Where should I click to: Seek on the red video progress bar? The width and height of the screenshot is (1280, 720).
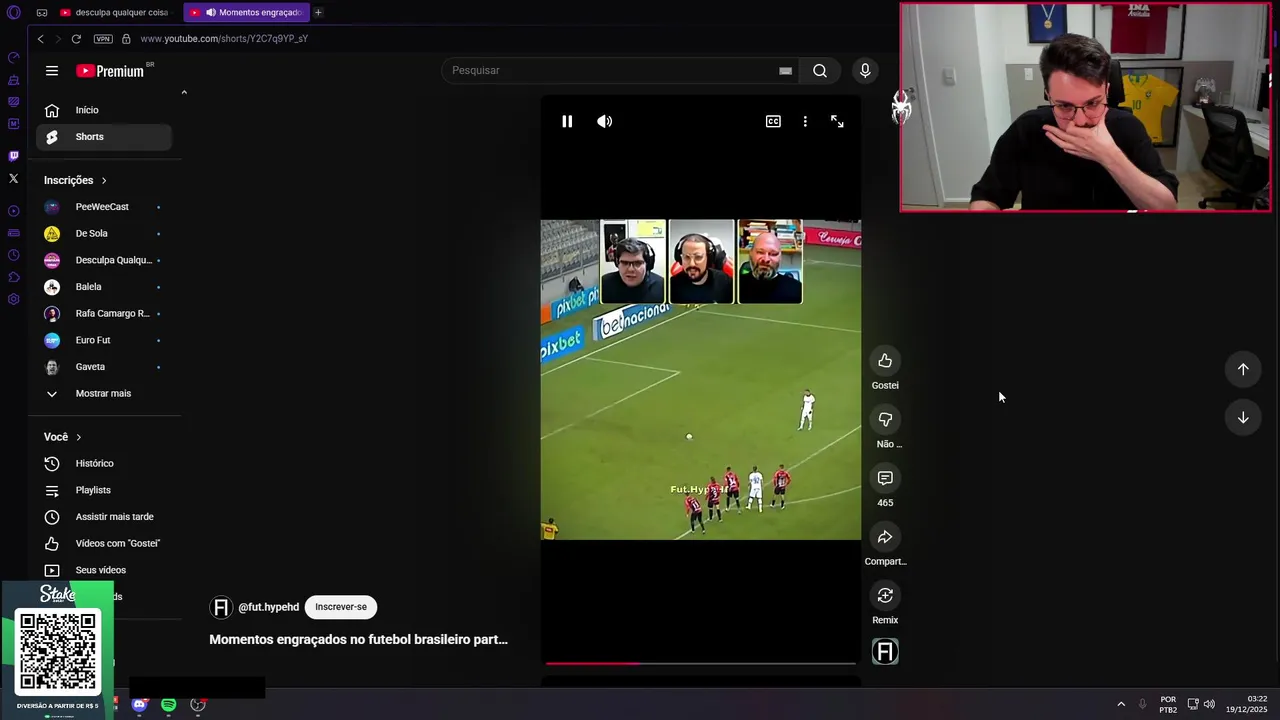click(700, 663)
